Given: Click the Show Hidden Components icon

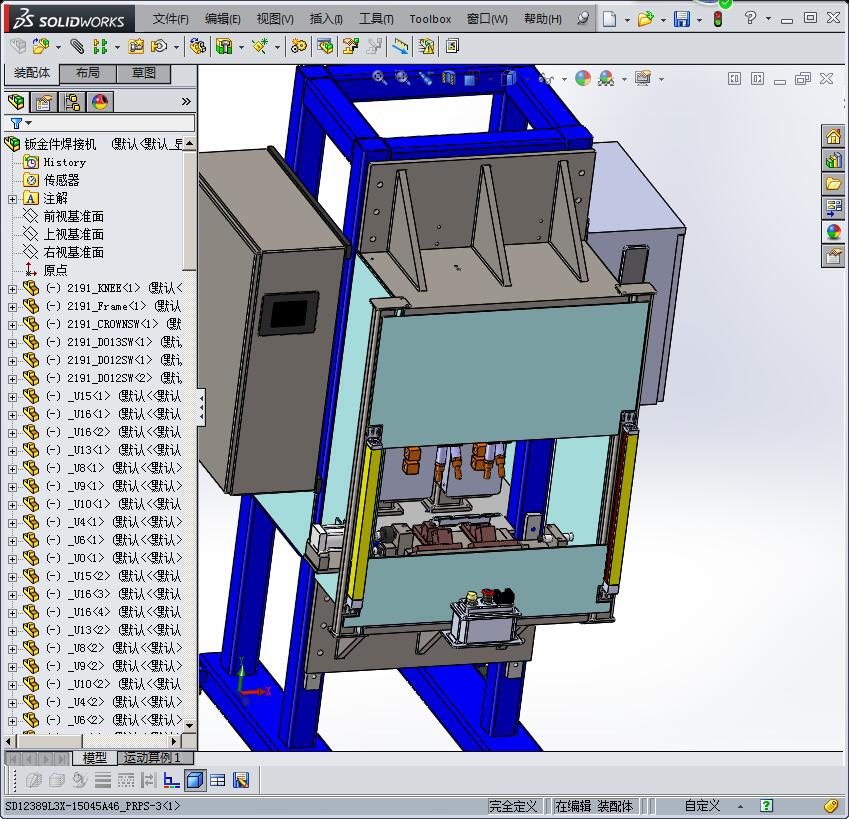Looking at the screenshot, I should tap(198, 47).
